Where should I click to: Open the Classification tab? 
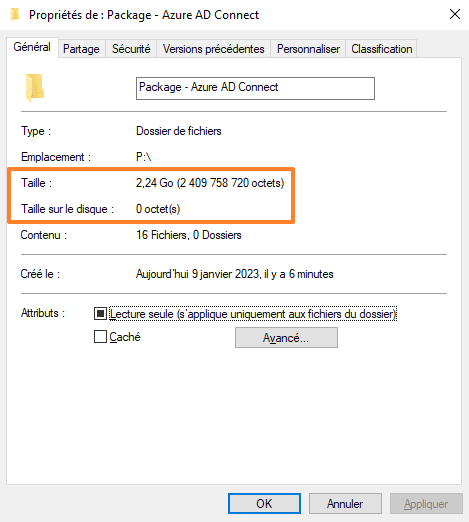pos(381,49)
